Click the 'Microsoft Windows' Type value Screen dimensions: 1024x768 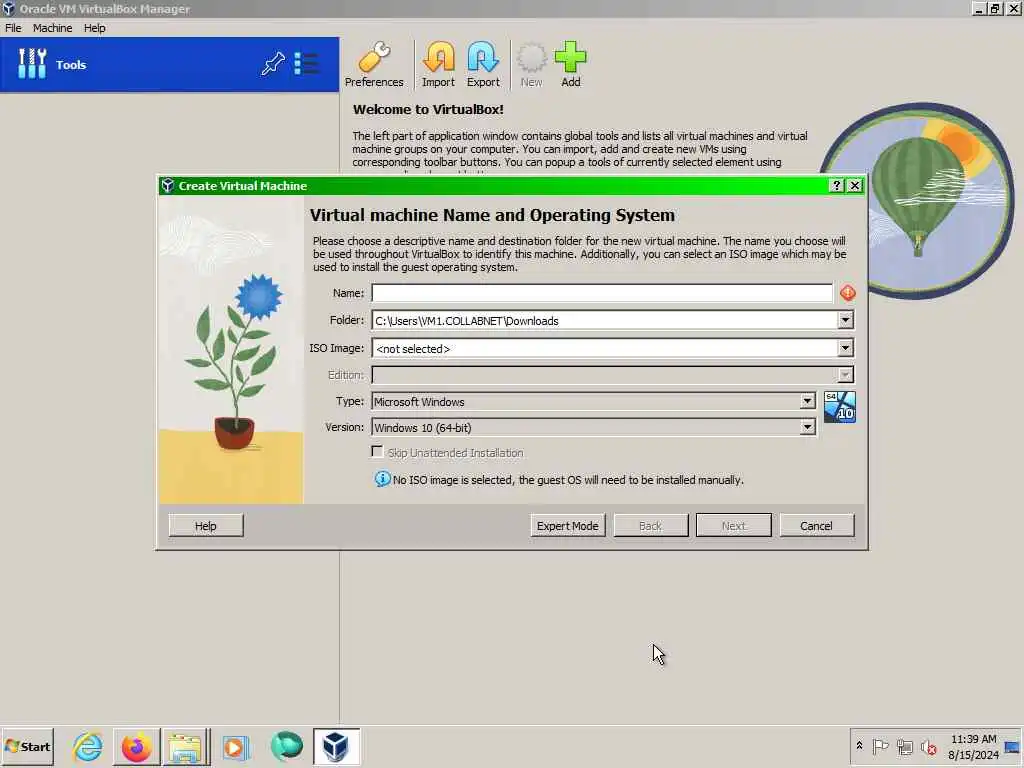coord(419,402)
